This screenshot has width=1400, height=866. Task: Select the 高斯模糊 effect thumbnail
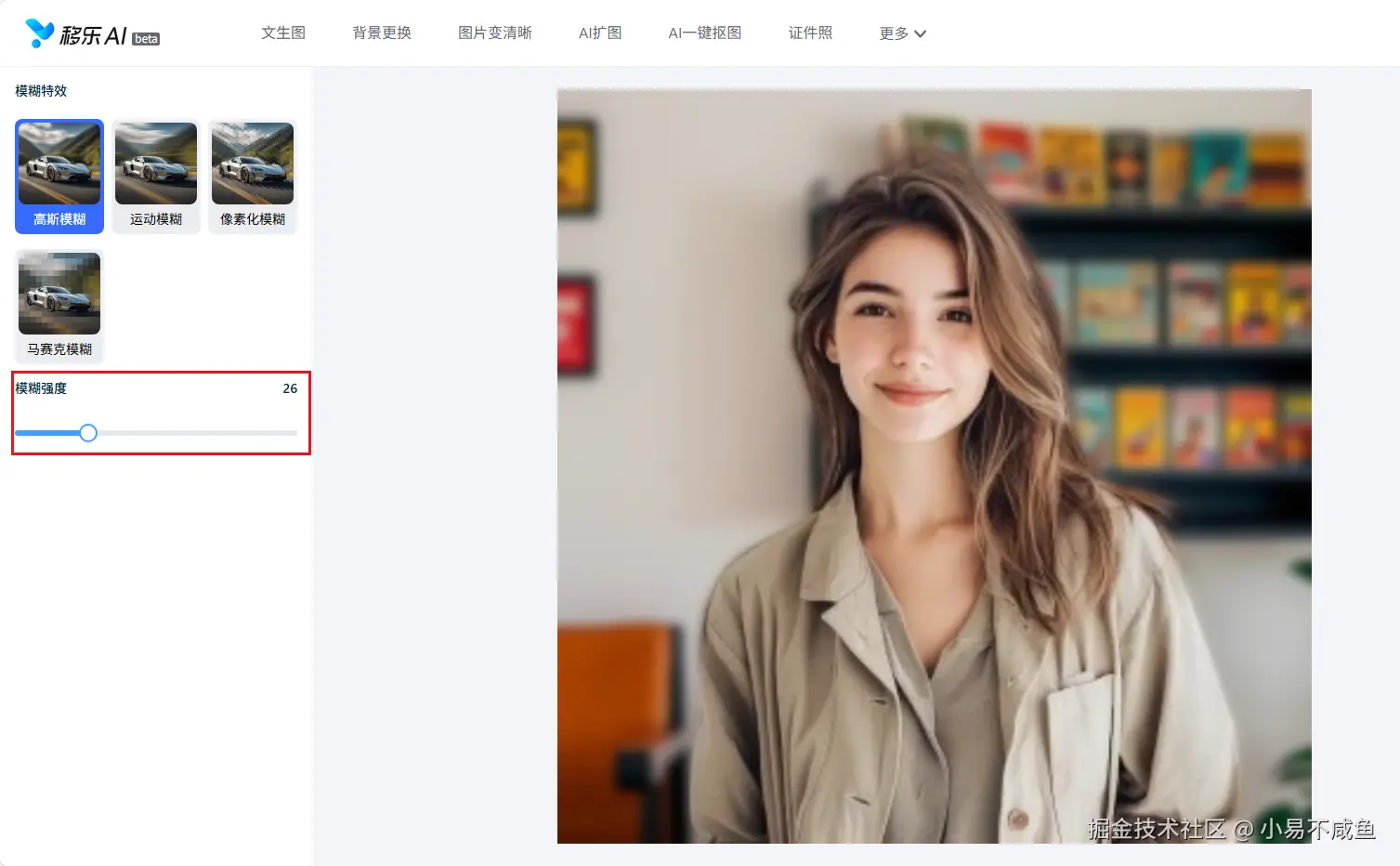pos(59,177)
